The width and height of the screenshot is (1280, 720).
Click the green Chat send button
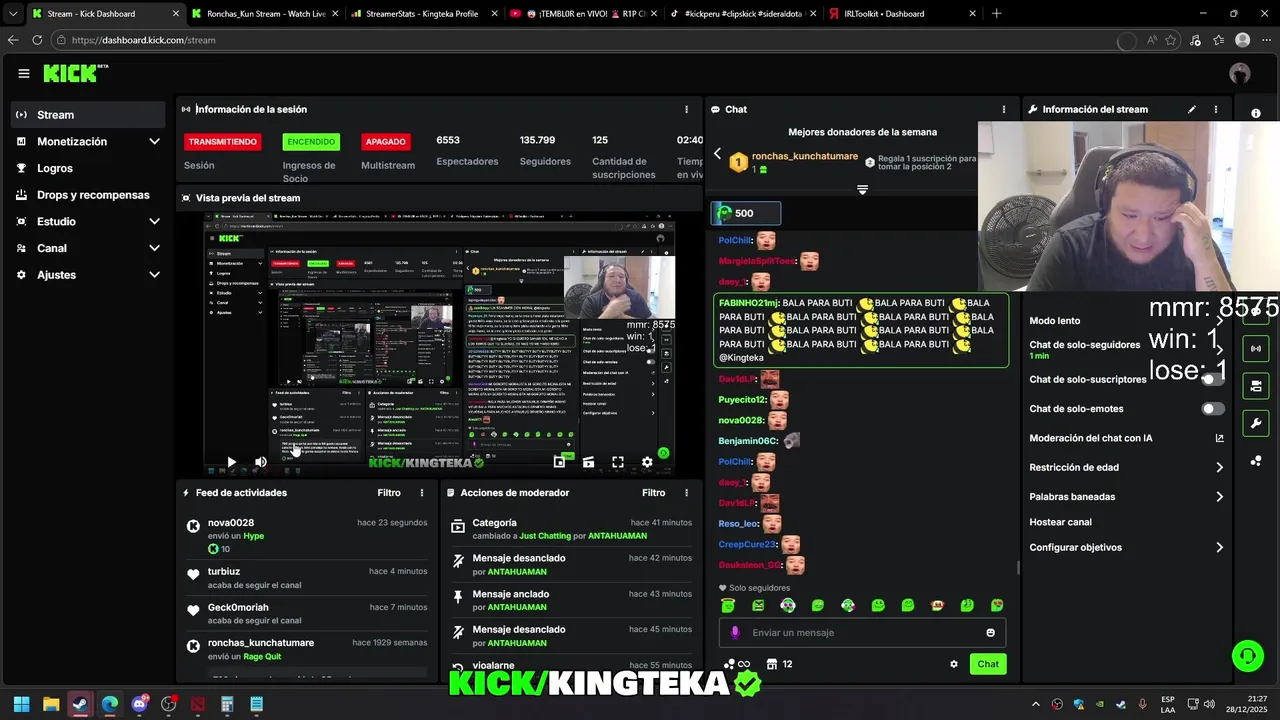click(988, 664)
